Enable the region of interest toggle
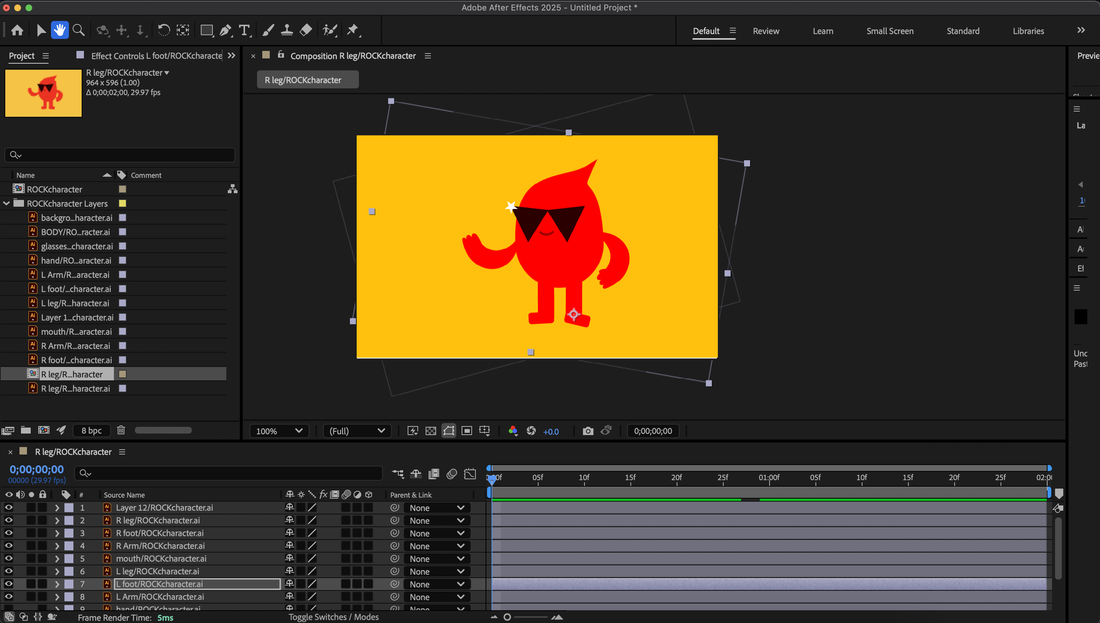Screen dimensions: 1100x623 [467, 431]
